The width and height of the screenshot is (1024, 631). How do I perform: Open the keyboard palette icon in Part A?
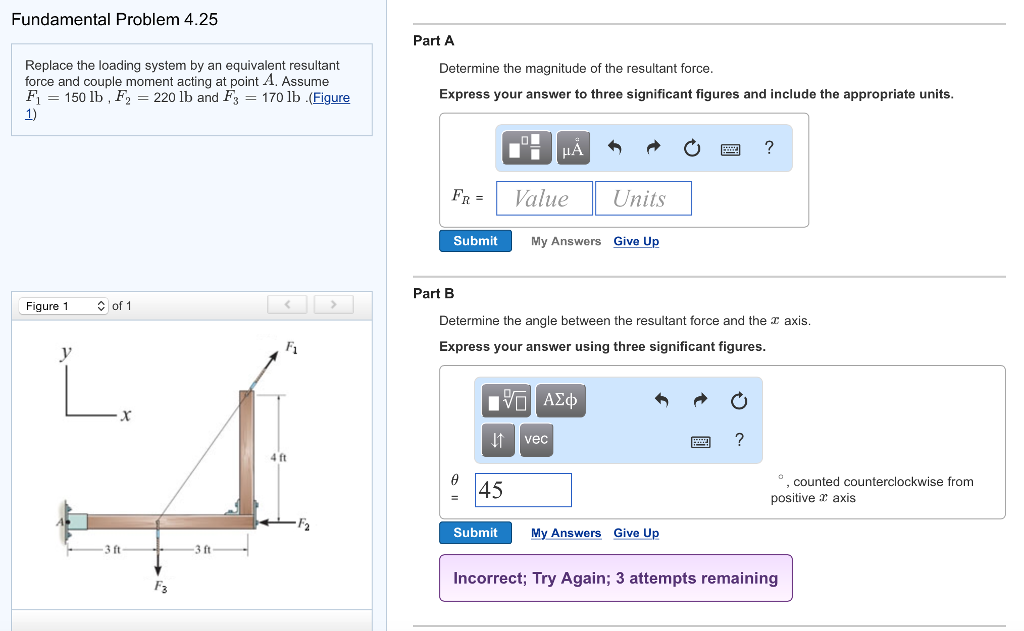[728, 148]
